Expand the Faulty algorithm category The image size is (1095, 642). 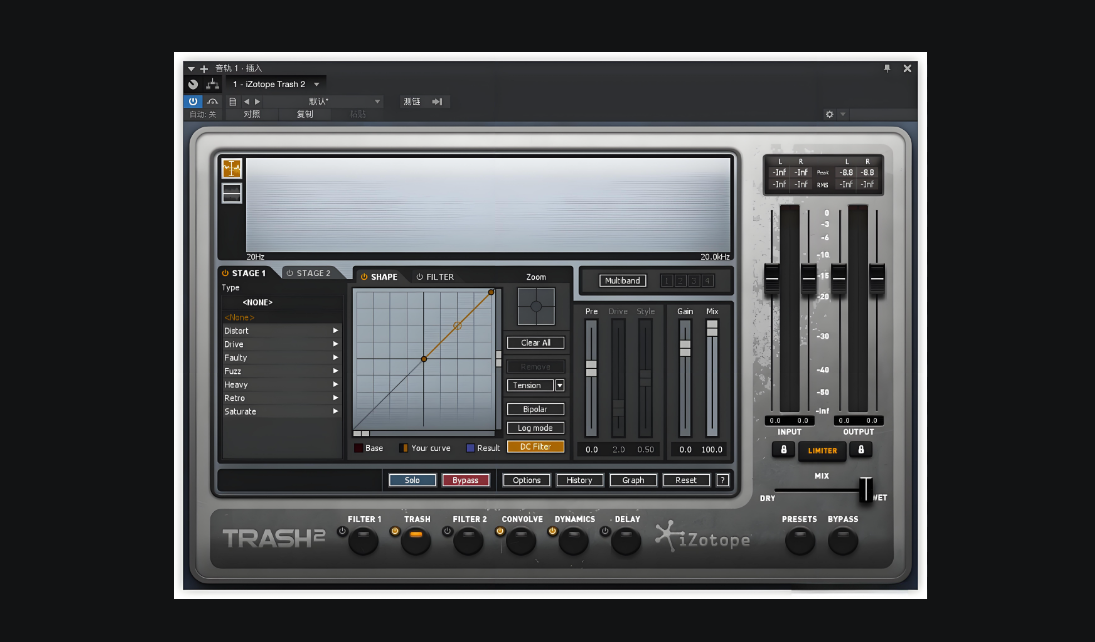(281, 358)
